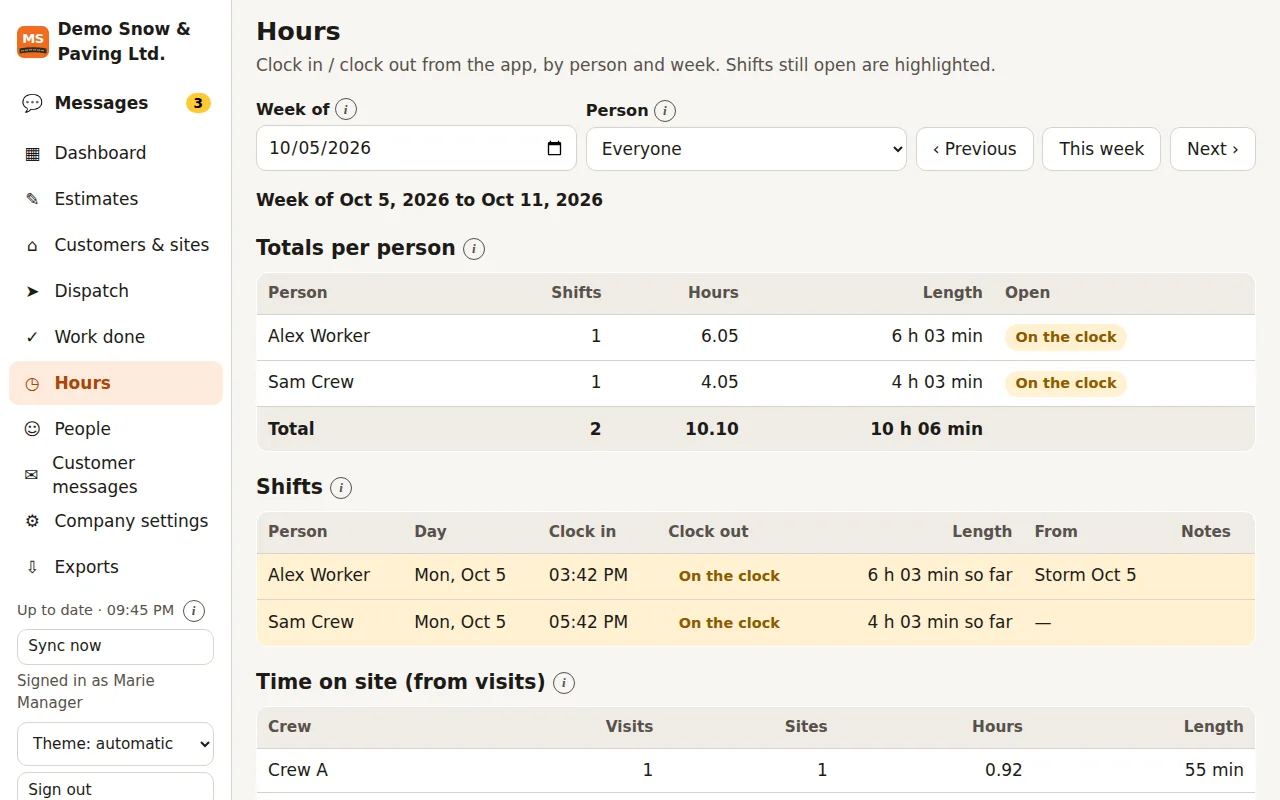
Task: Click the Exports download arrow icon
Action: [x=32, y=567]
